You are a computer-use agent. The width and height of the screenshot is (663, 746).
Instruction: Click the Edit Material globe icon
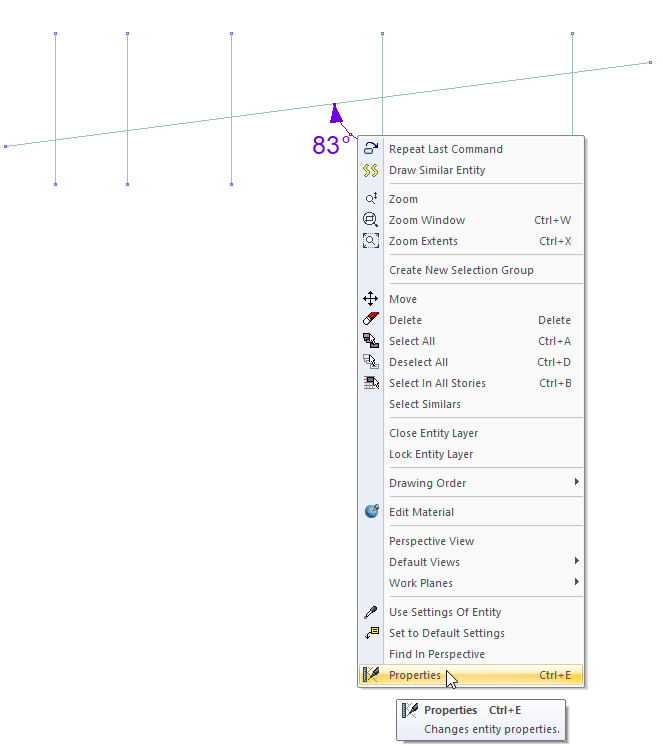coord(371,511)
